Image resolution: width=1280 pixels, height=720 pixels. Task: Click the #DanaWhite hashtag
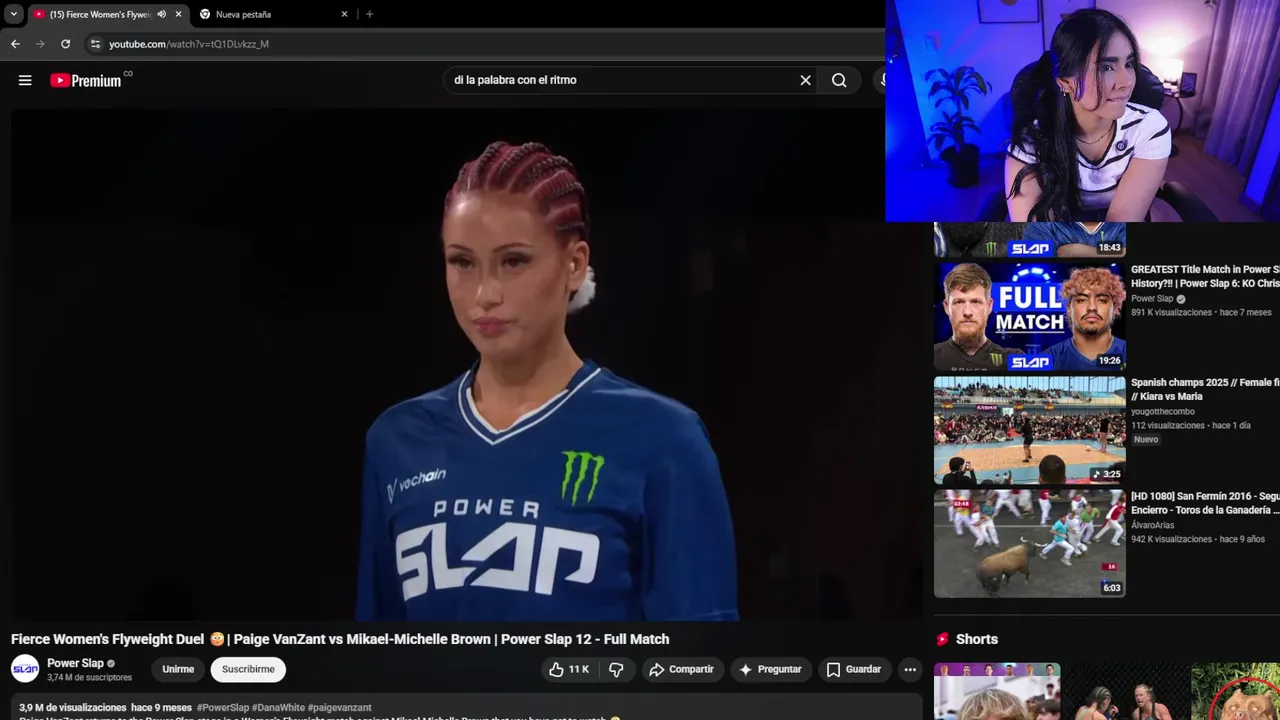278,708
